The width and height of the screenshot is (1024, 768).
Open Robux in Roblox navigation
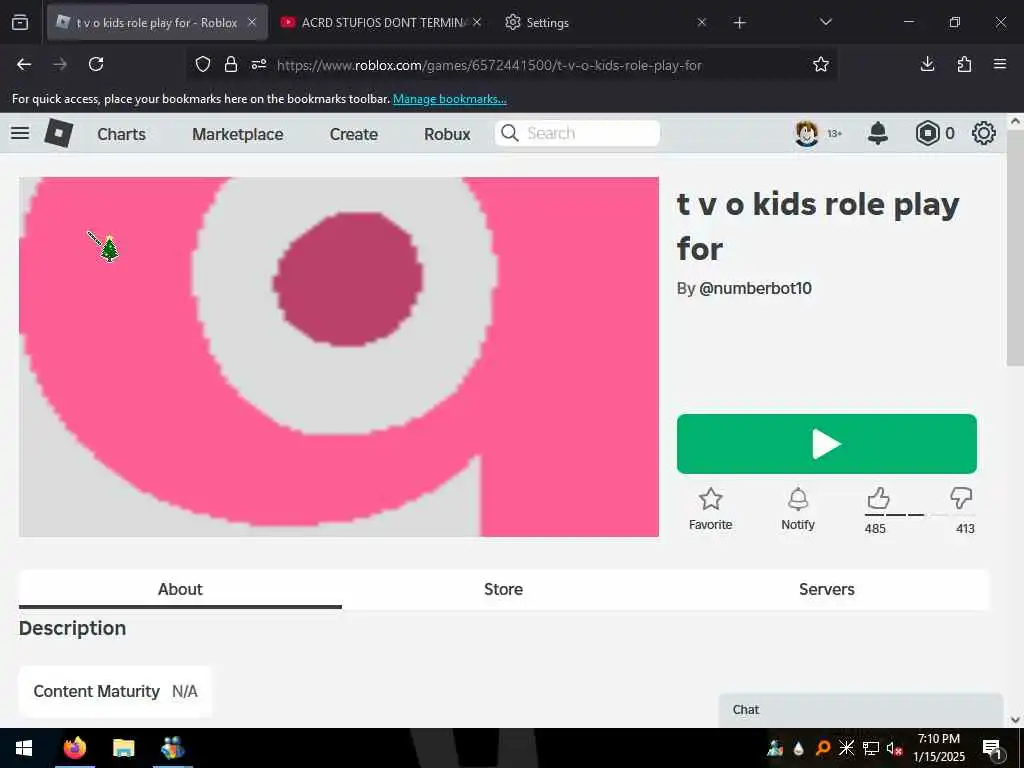[x=447, y=134]
